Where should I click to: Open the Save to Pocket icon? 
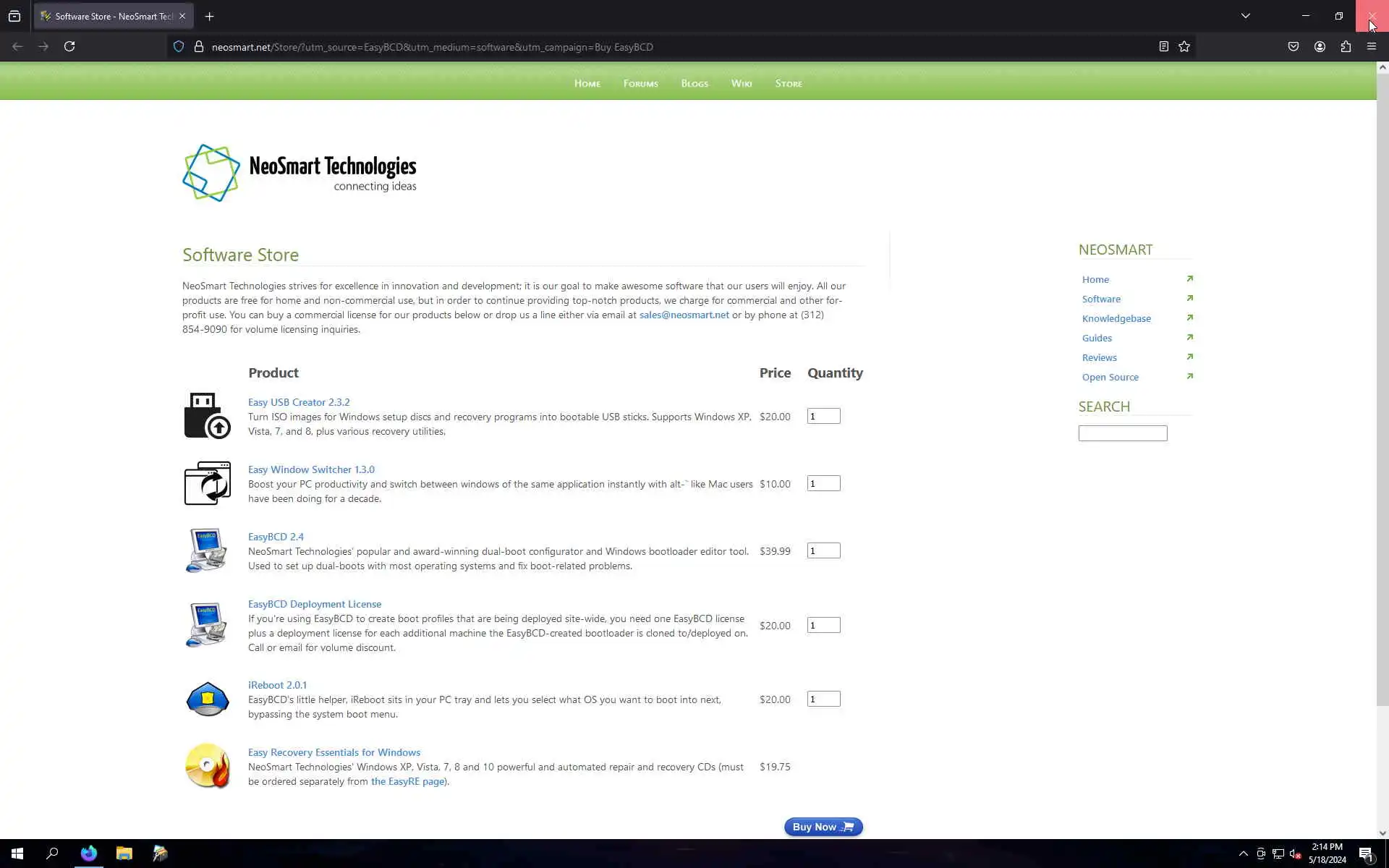click(1294, 46)
